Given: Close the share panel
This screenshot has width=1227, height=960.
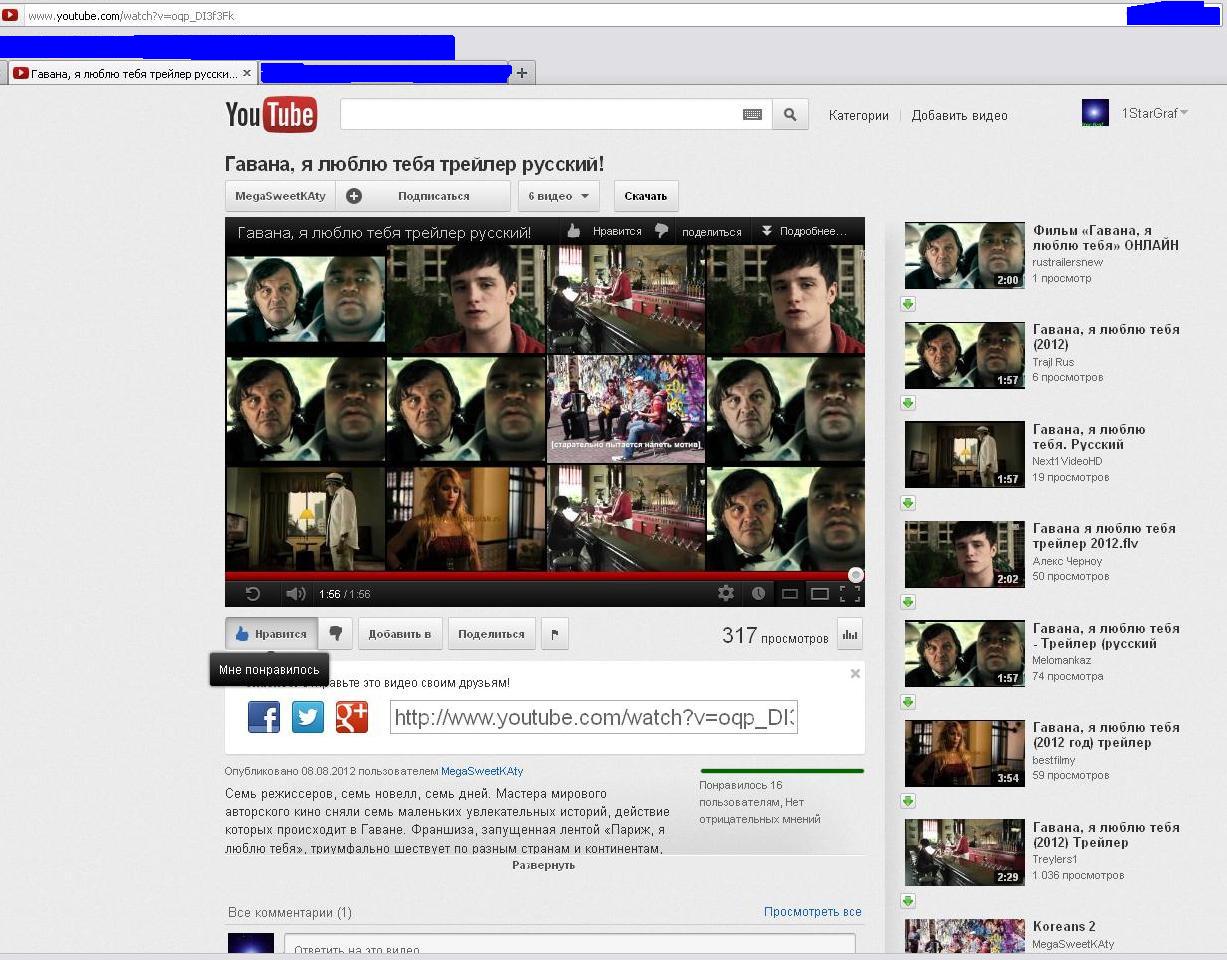Looking at the screenshot, I should (x=855, y=674).
